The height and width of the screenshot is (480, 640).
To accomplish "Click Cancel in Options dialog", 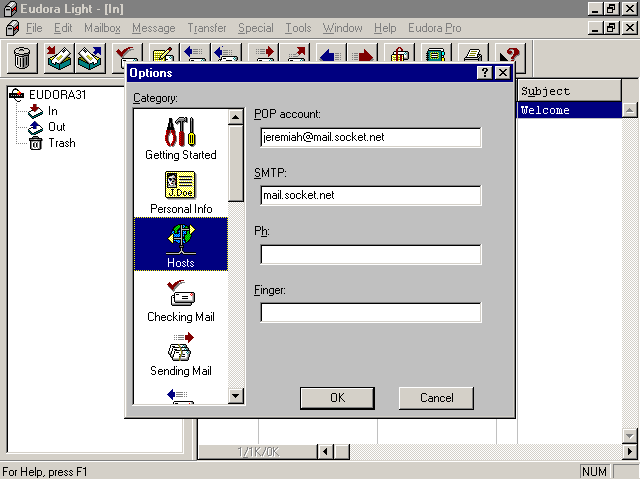I will 436,398.
